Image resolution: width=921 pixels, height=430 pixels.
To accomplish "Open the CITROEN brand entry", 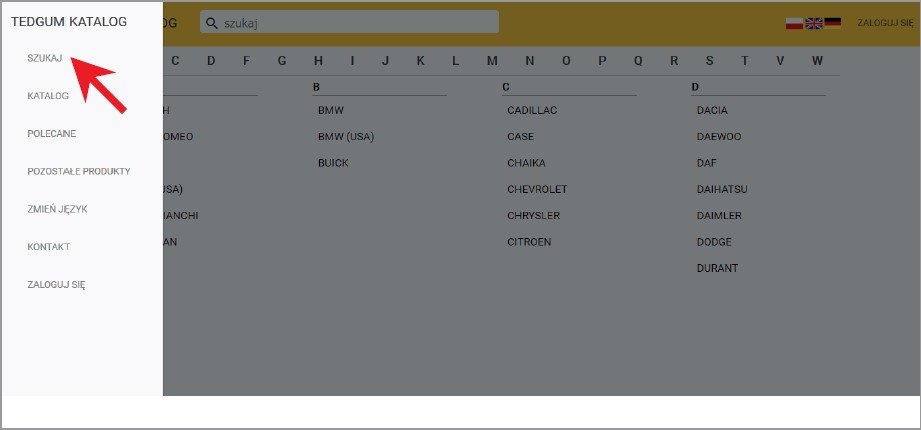I will coord(529,242).
